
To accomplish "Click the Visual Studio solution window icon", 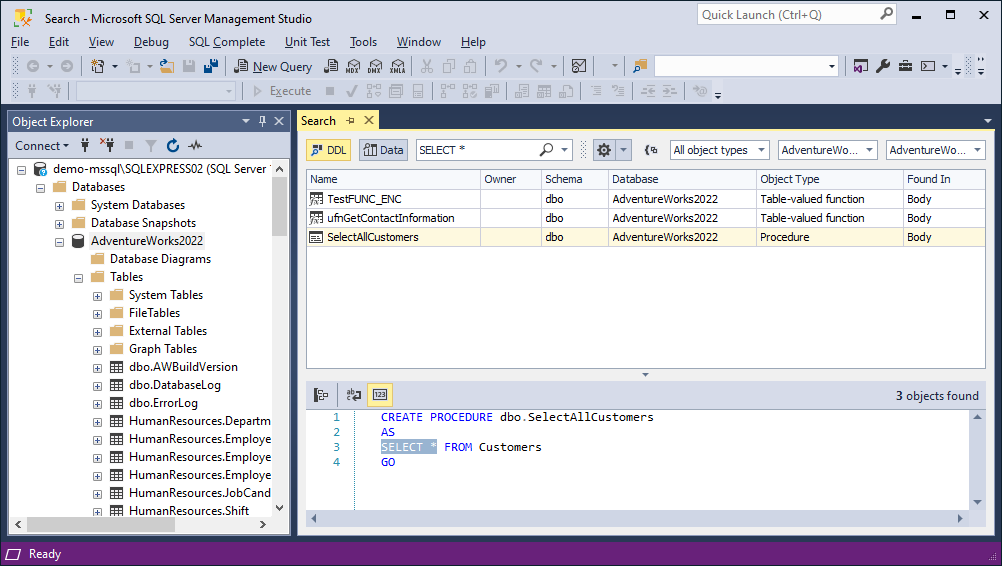I will 861,66.
